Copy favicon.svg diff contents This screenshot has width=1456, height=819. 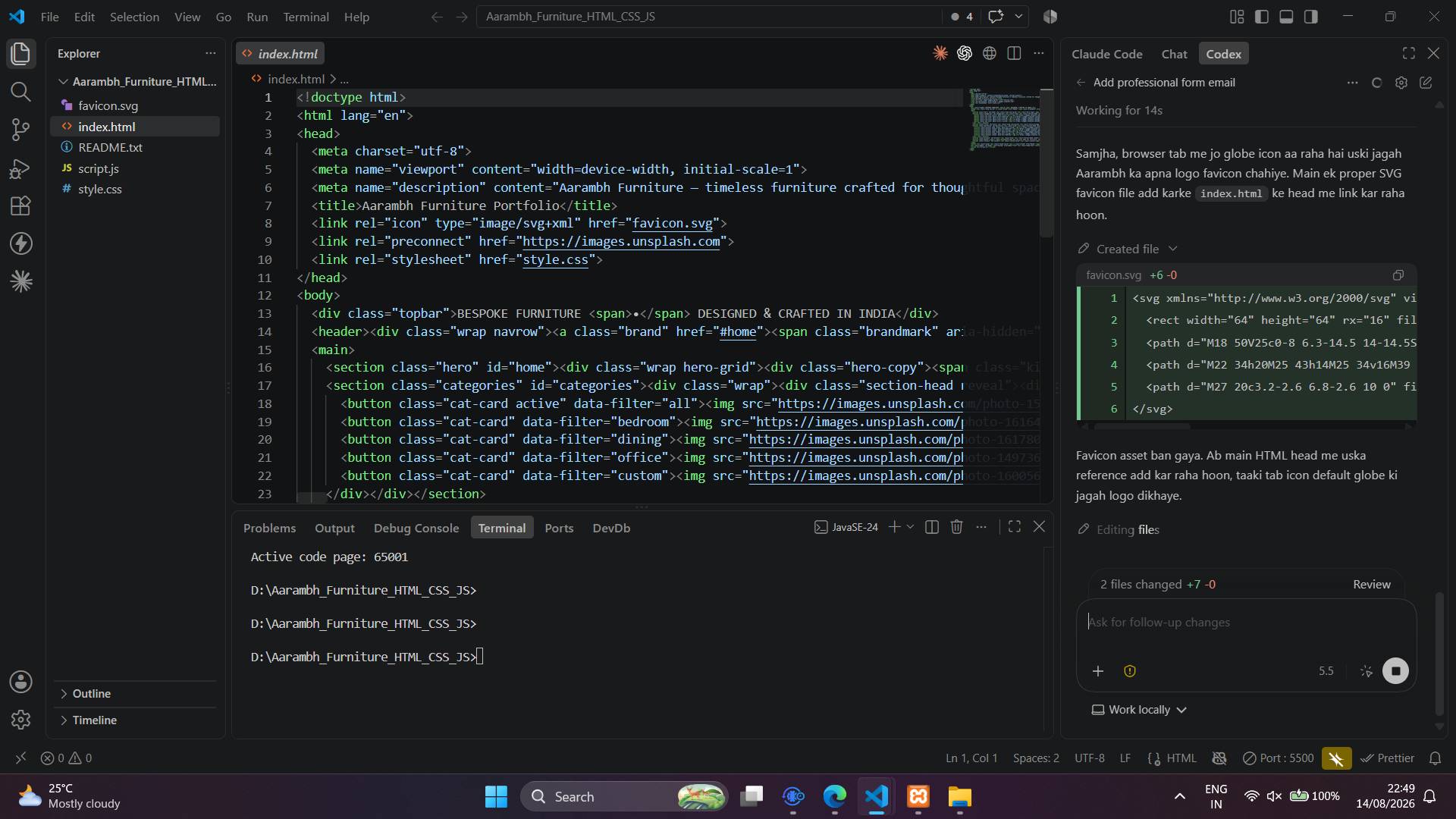1398,275
